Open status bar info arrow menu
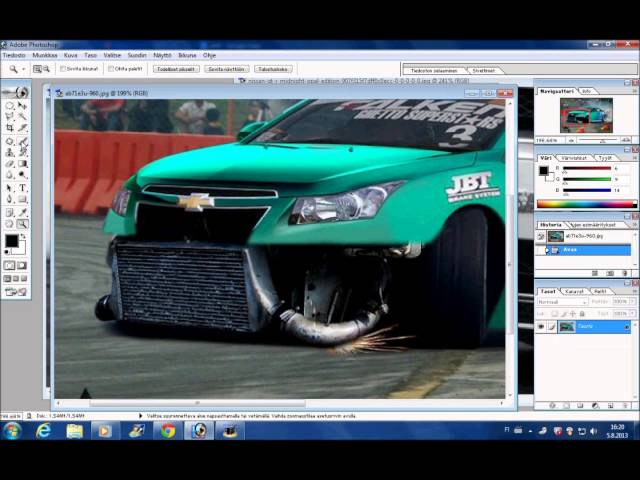 tap(140, 416)
